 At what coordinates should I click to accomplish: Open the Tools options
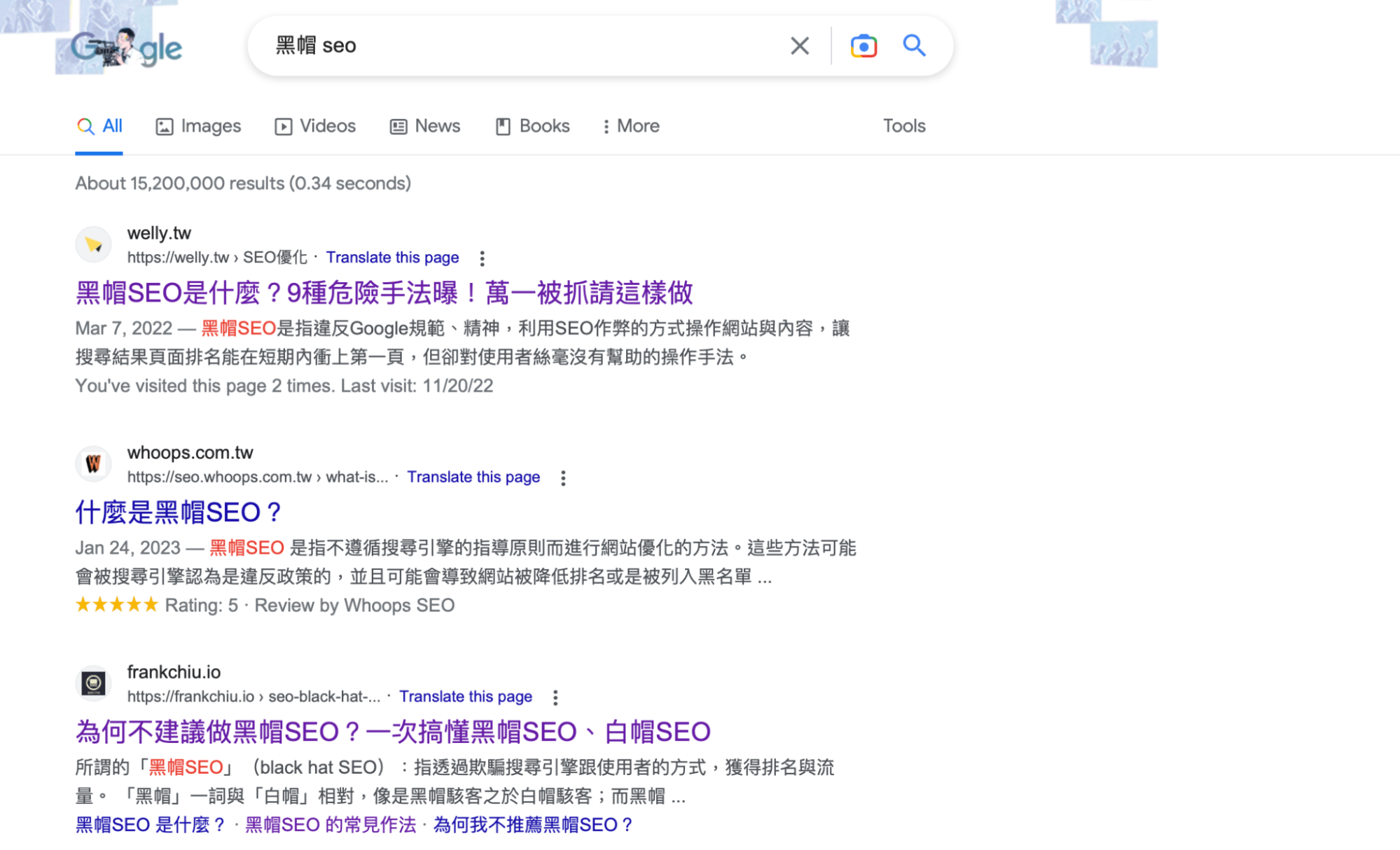903,126
